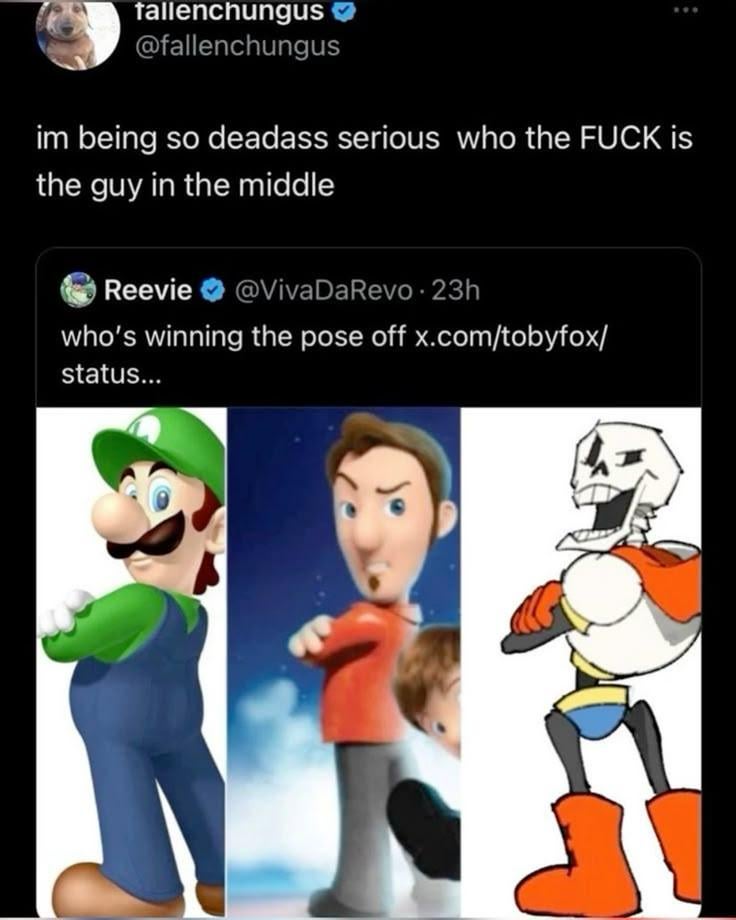Open Reevie's display name in quoted tweet
This screenshot has height=920, width=736.
[x=148, y=291]
